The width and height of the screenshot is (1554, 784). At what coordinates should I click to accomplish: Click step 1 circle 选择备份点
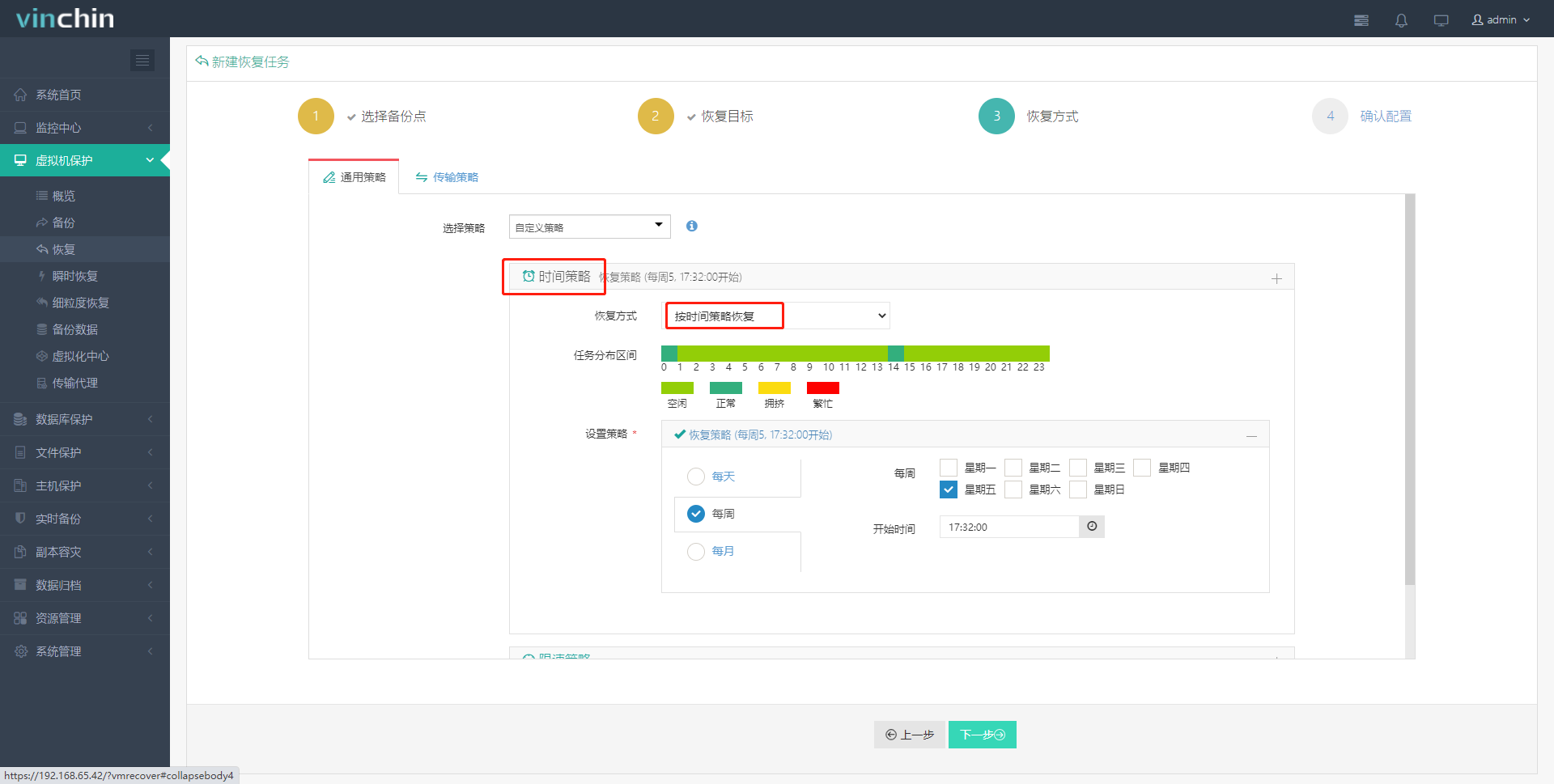click(x=316, y=116)
